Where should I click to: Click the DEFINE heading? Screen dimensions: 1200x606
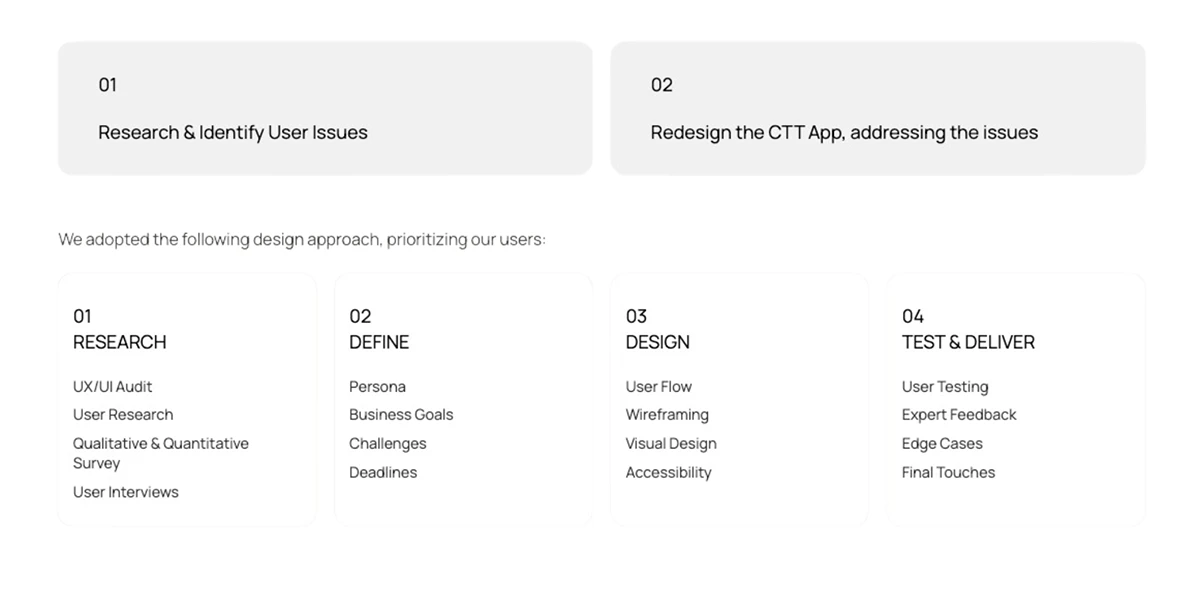(x=379, y=342)
